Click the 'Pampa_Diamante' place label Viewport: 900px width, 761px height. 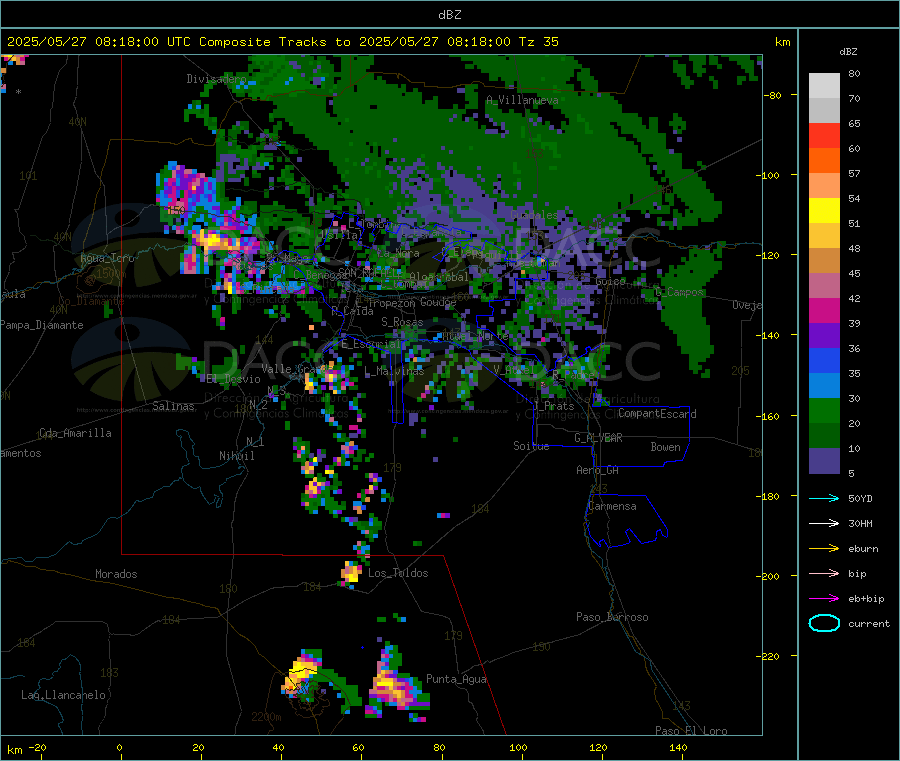coord(42,325)
